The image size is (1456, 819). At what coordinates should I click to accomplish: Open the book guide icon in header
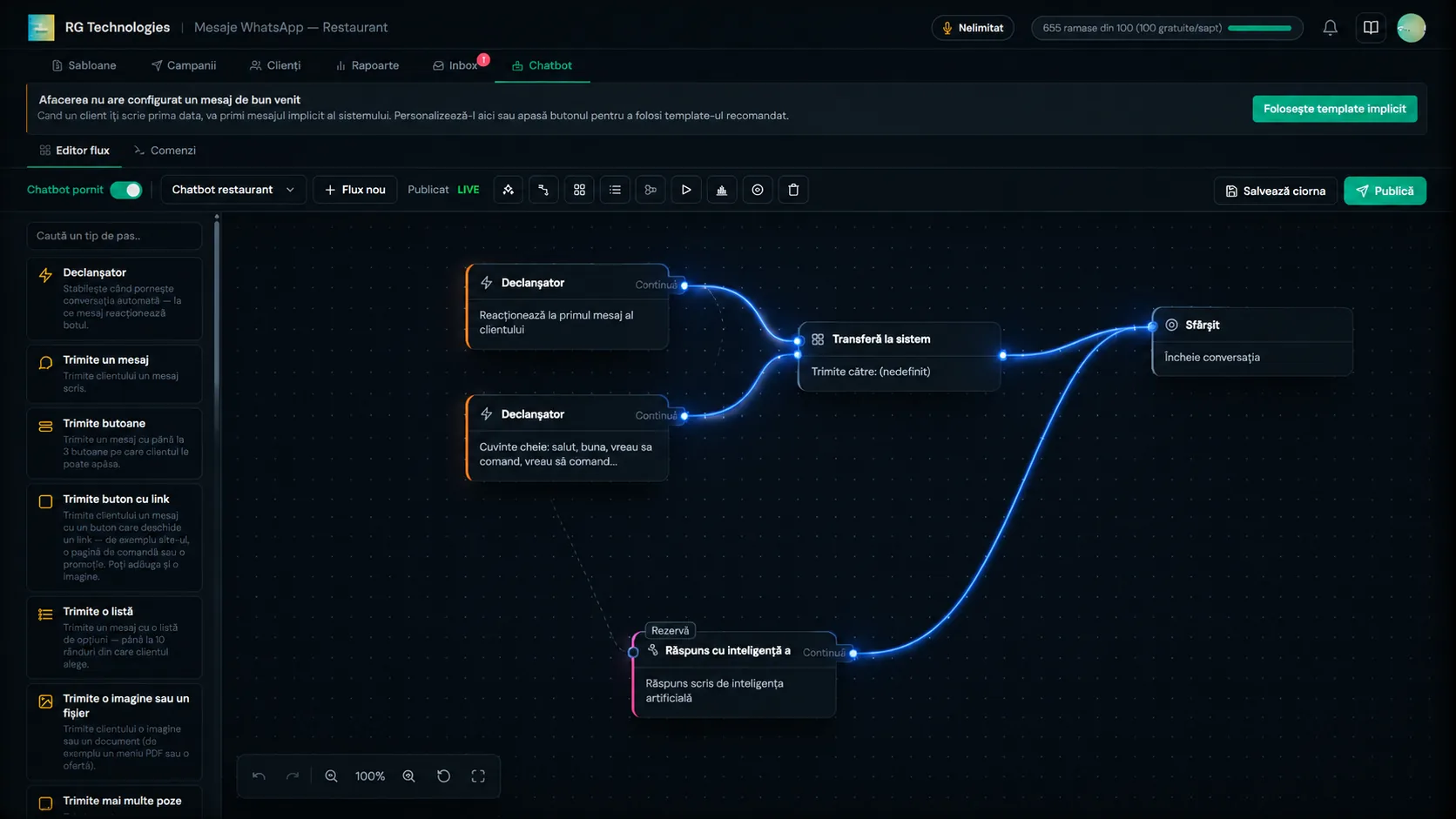tap(1371, 28)
